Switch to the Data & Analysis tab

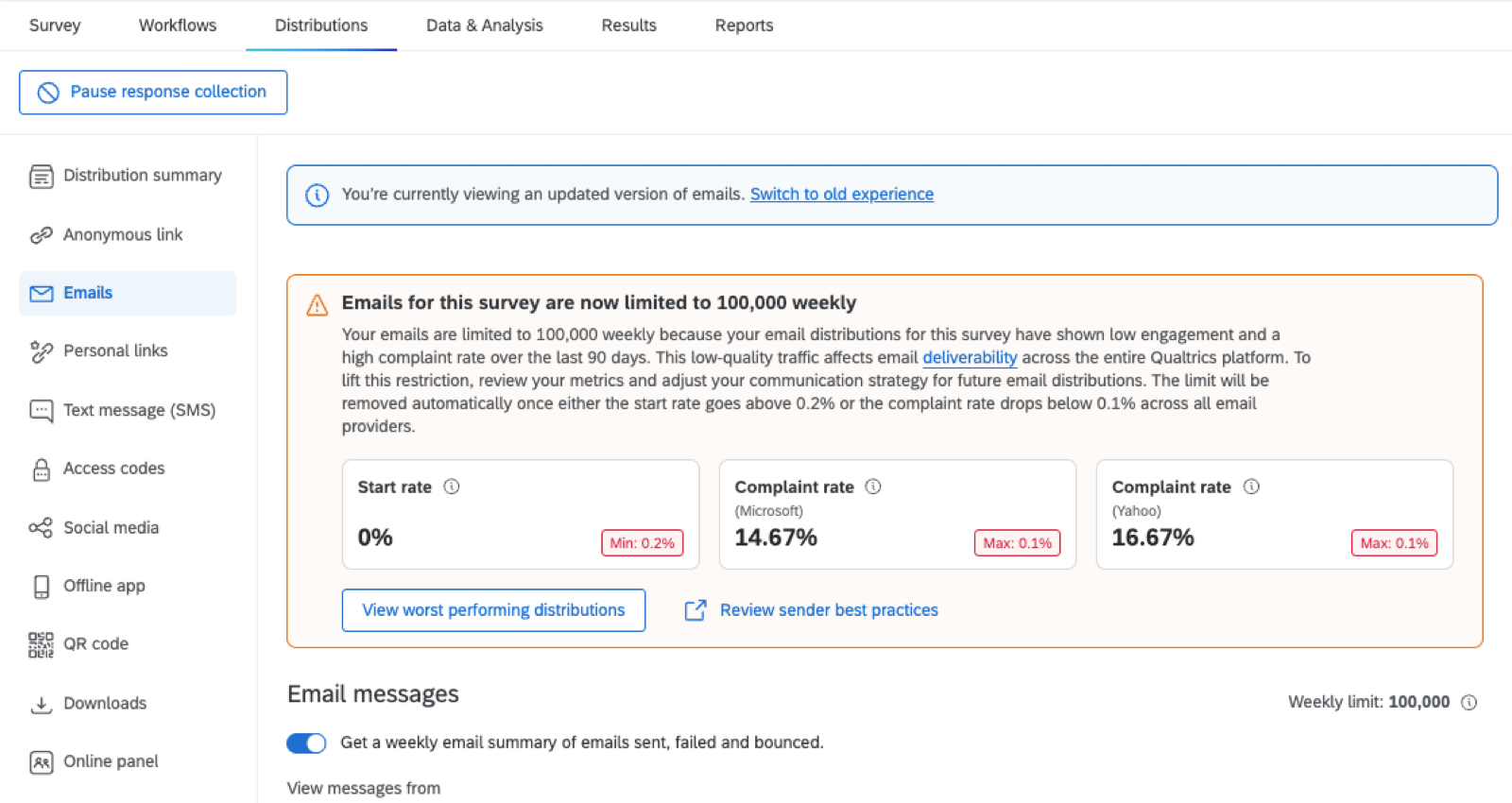(484, 26)
